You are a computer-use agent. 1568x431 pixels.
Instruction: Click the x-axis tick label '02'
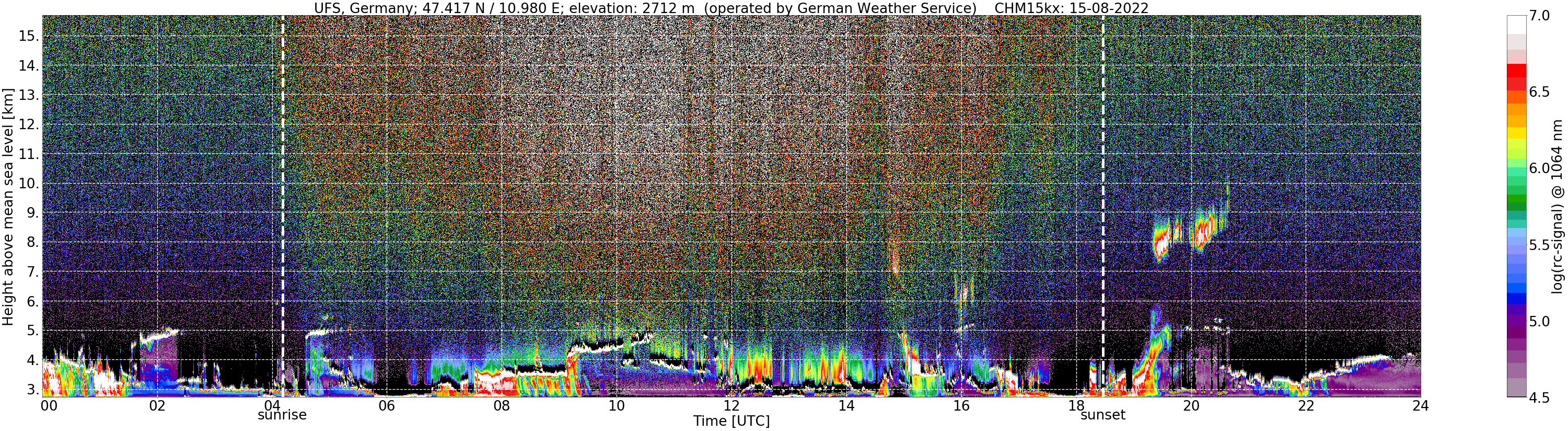pyautogui.click(x=157, y=405)
